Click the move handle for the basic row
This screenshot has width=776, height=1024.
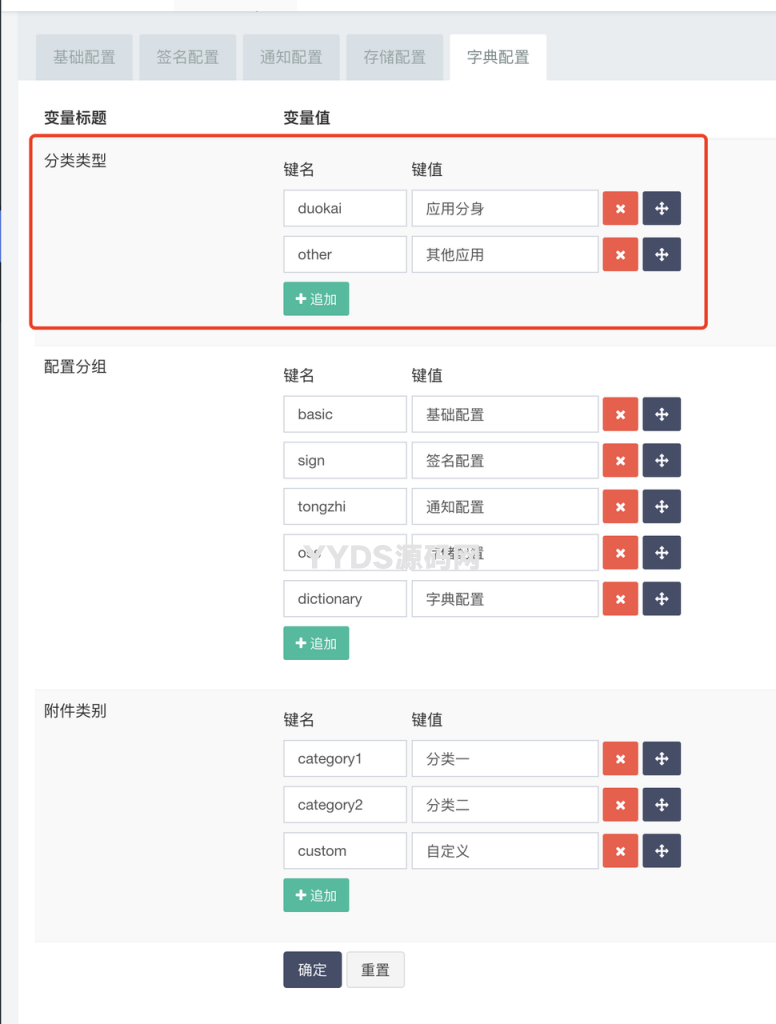click(x=661, y=414)
